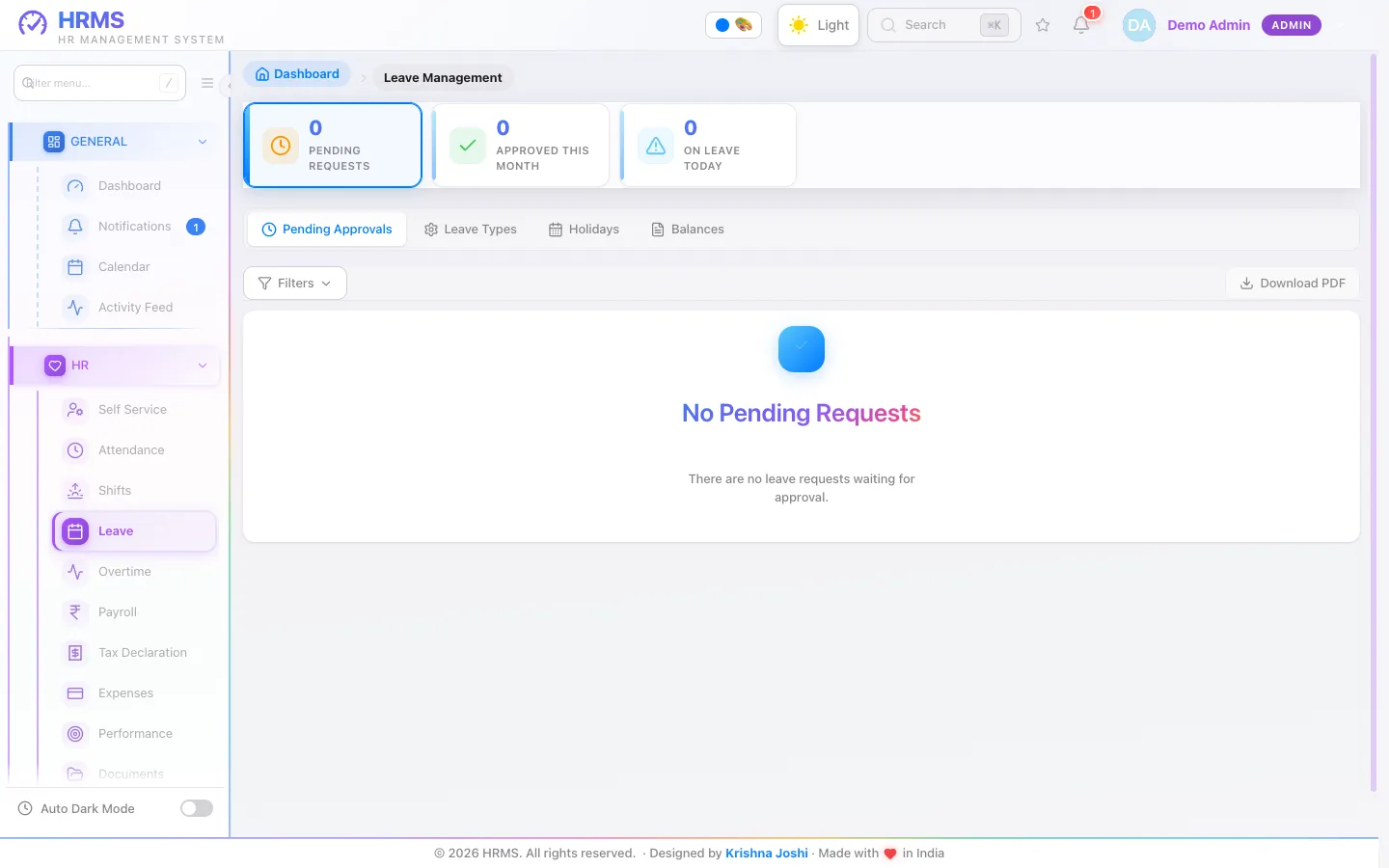The image size is (1389, 868).
Task: Focus the Search field in header
Action: [943, 25]
